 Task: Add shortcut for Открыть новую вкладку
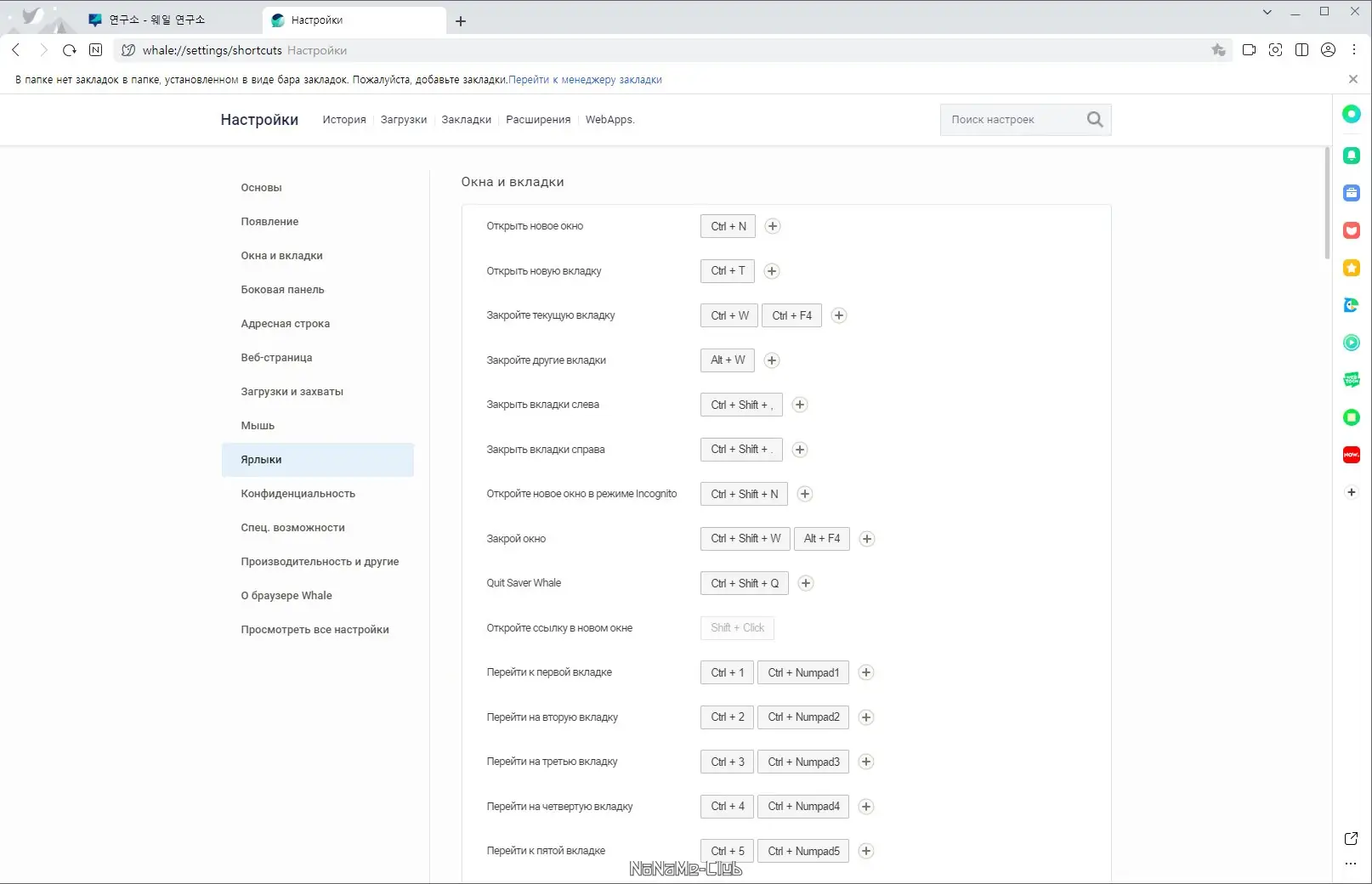point(772,271)
